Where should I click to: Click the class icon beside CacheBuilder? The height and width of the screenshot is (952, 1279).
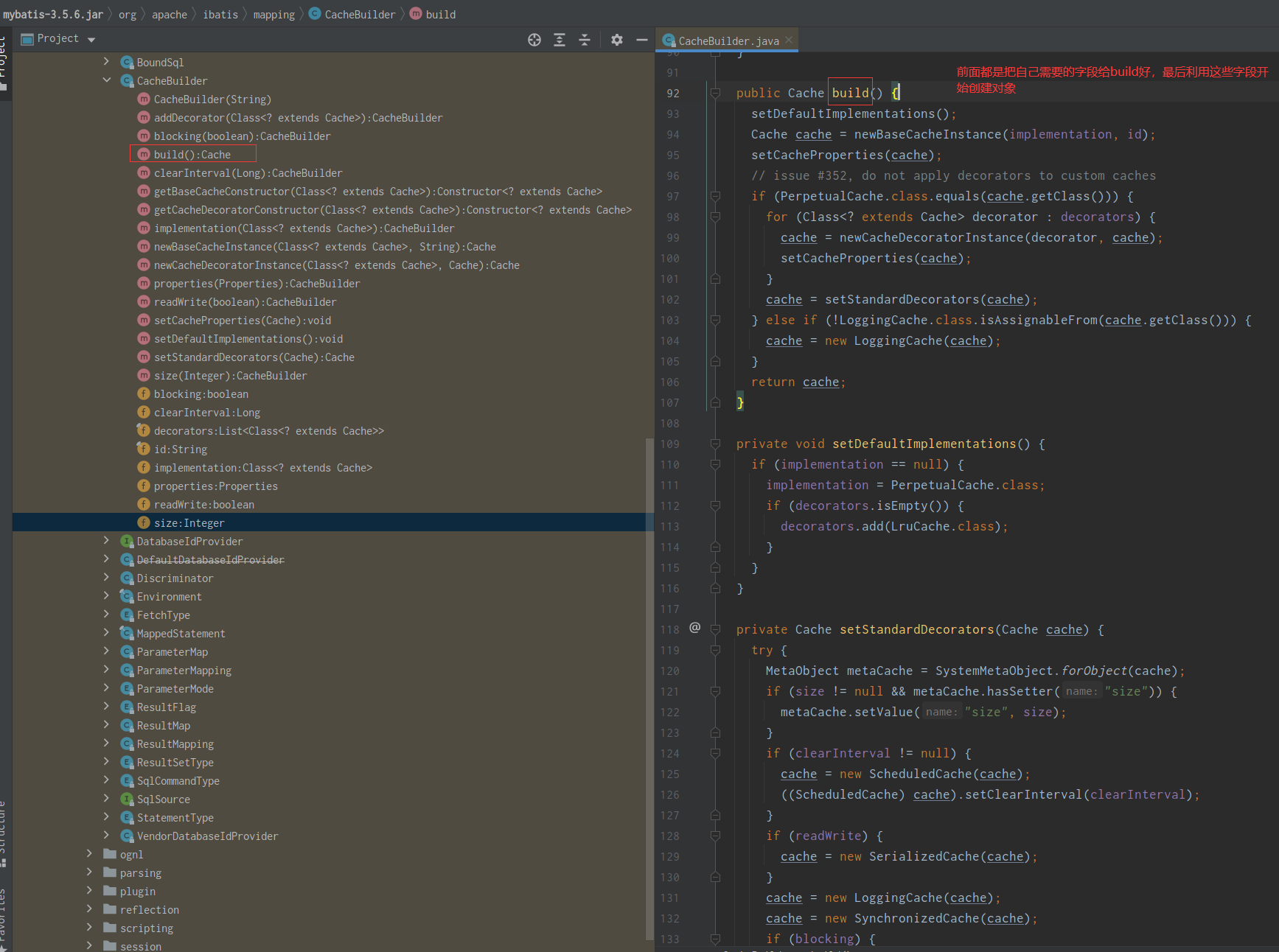127,80
